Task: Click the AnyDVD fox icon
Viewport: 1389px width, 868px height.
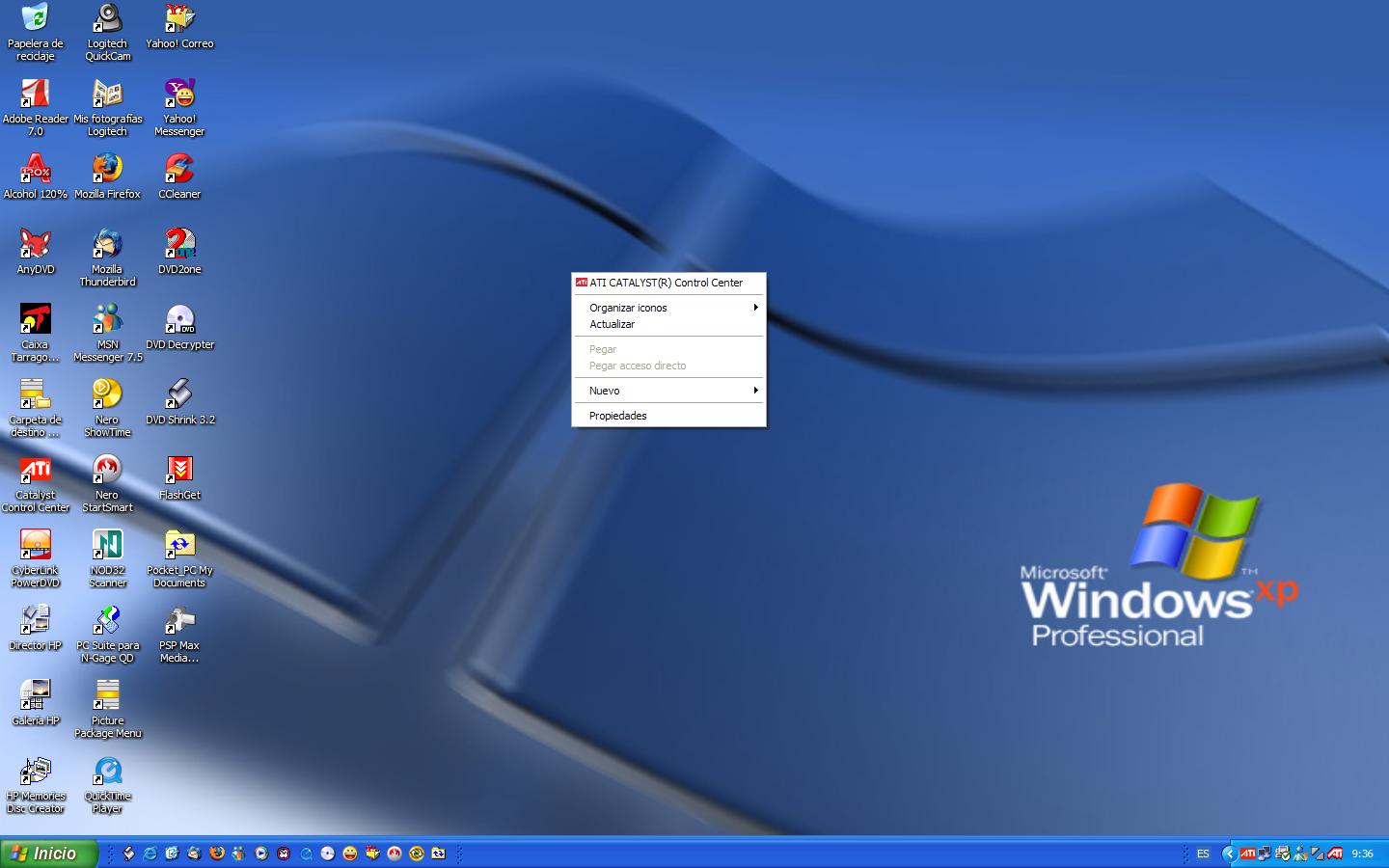Action: pos(35,245)
